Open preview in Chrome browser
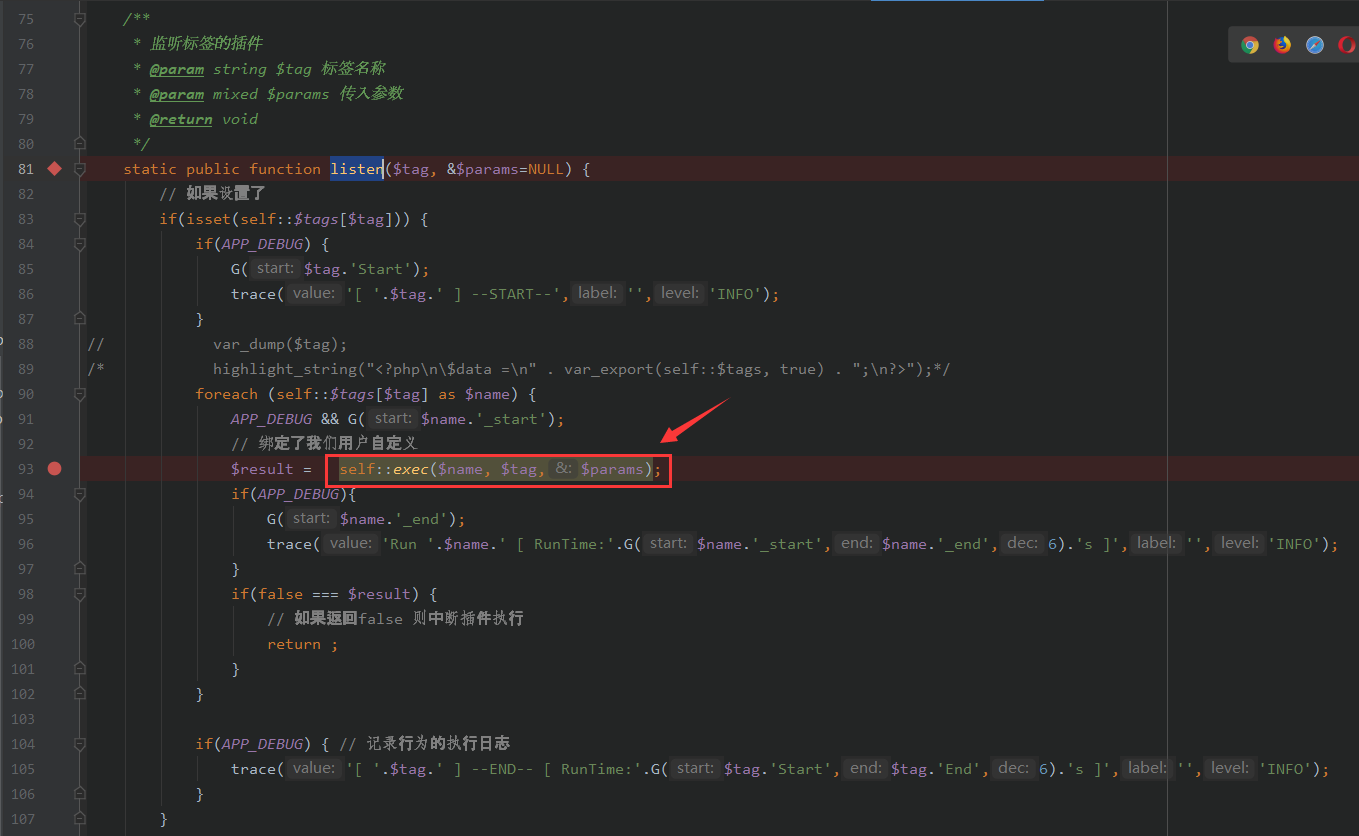Image resolution: width=1359 pixels, height=836 pixels. (x=1250, y=45)
